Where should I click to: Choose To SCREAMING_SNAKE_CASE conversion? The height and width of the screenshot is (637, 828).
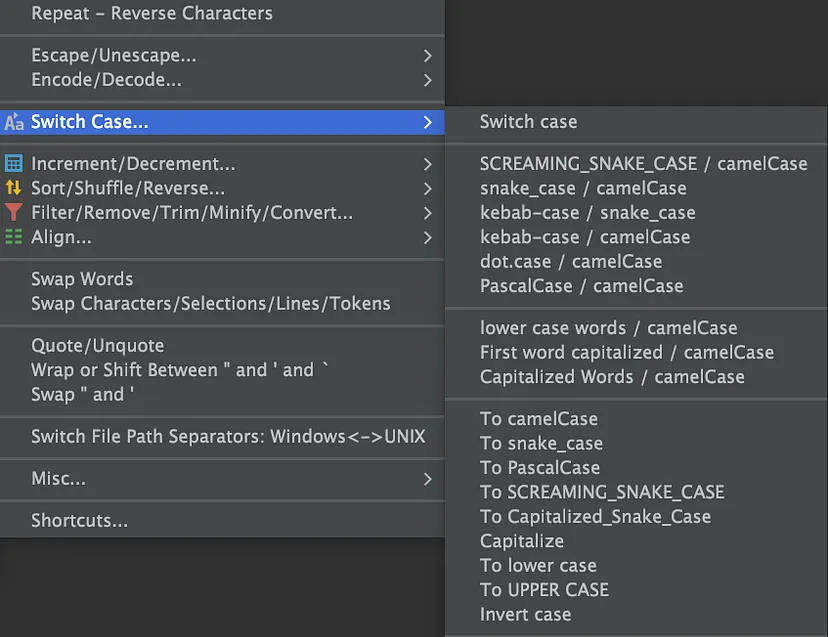tap(602, 491)
